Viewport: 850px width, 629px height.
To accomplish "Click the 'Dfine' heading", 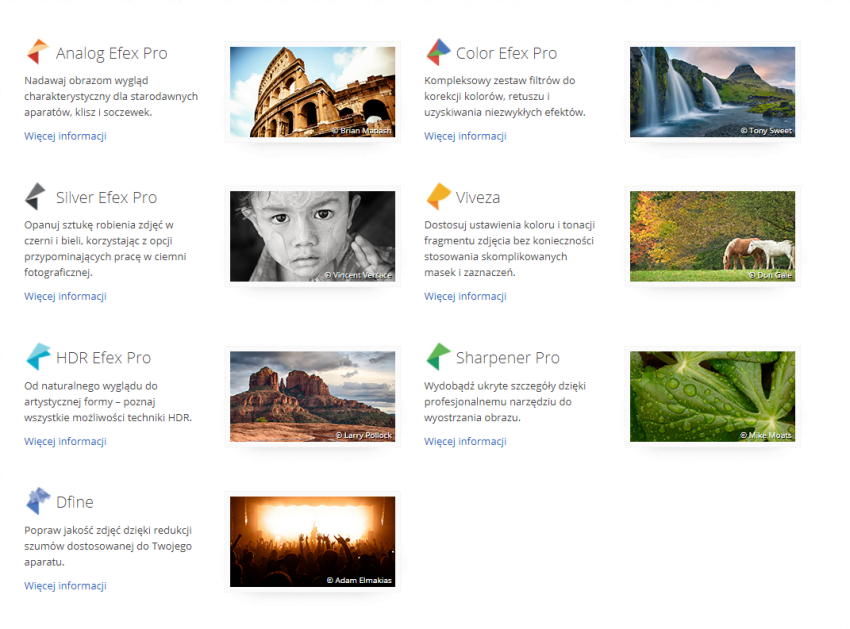I will pyautogui.click(x=75, y=502).
